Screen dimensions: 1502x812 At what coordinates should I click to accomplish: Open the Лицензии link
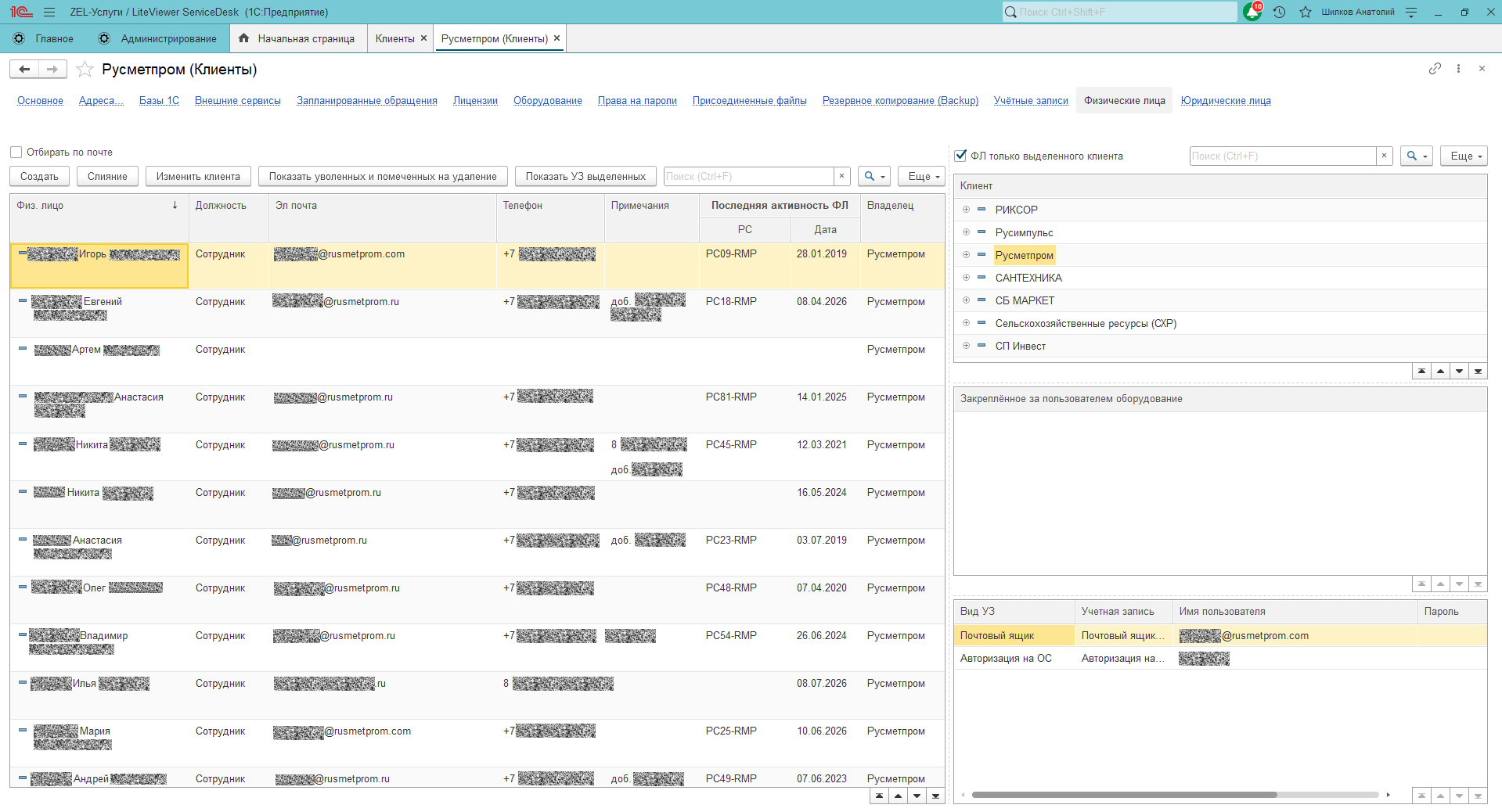(475, 100)
